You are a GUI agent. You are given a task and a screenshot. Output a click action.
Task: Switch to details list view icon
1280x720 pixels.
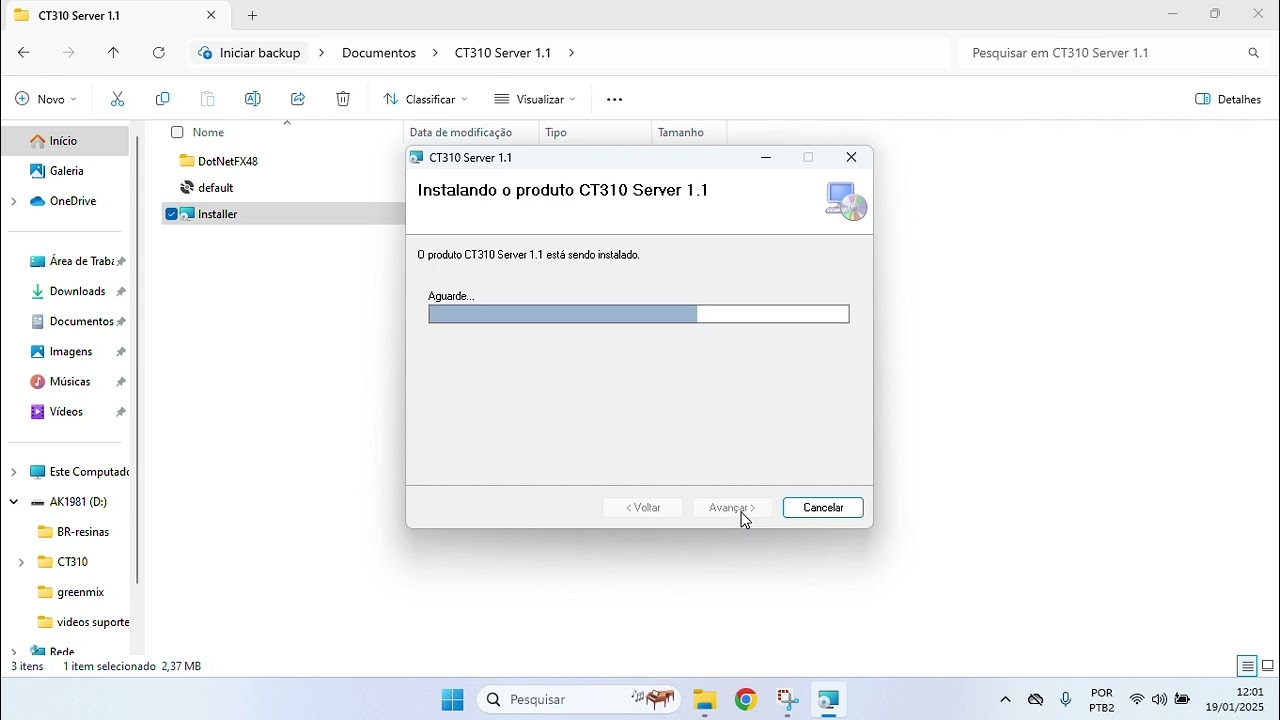click(1247, 666)
